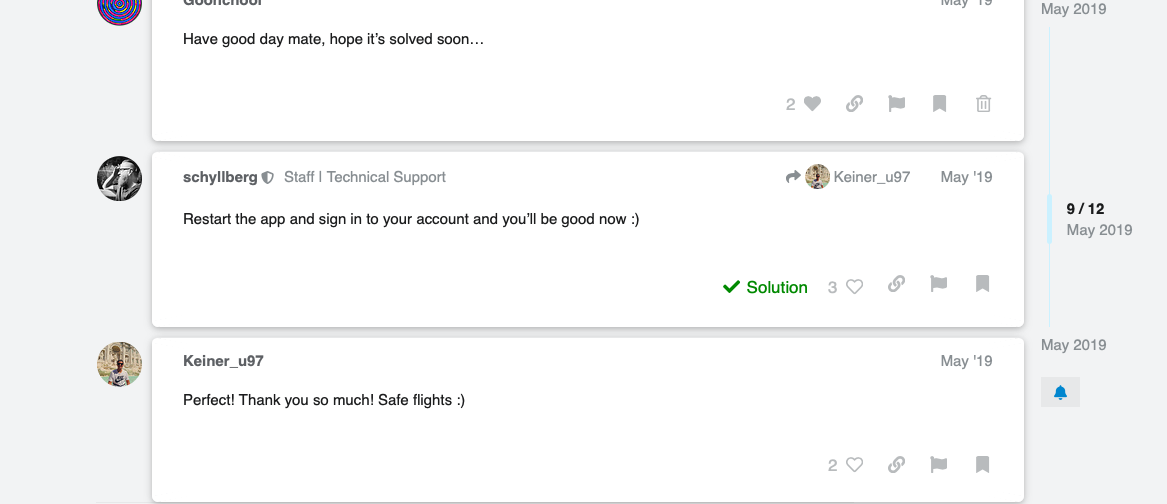Like Goonchool's post with the heart
The image size is (1167, 504).
pyautogui.click(x=812, y=103)
